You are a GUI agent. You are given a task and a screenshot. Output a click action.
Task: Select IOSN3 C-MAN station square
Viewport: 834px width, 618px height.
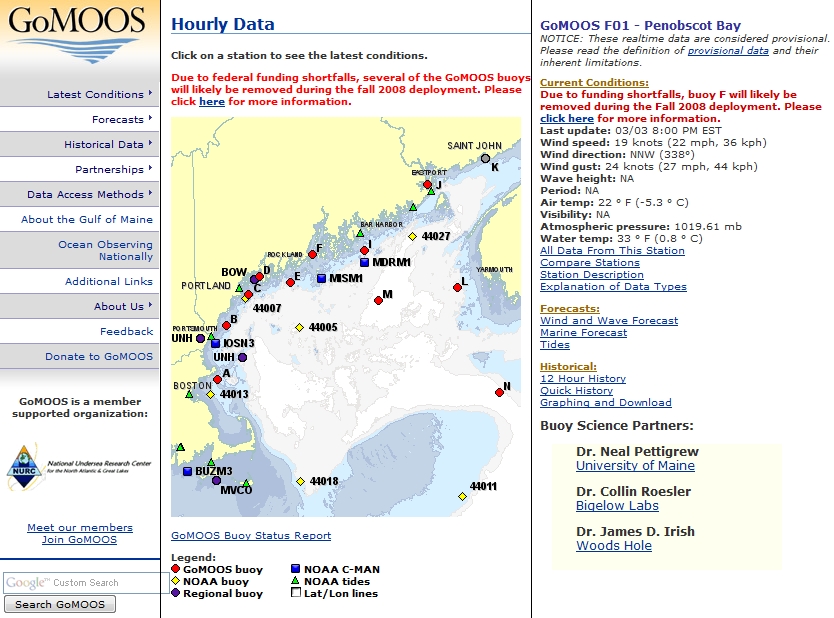pos(215,344)
